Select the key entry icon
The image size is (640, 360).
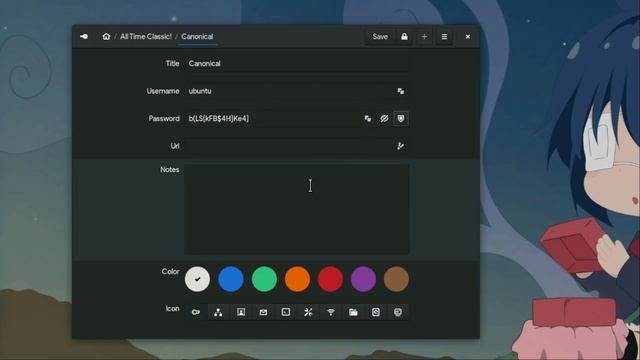tap(196, 312)
